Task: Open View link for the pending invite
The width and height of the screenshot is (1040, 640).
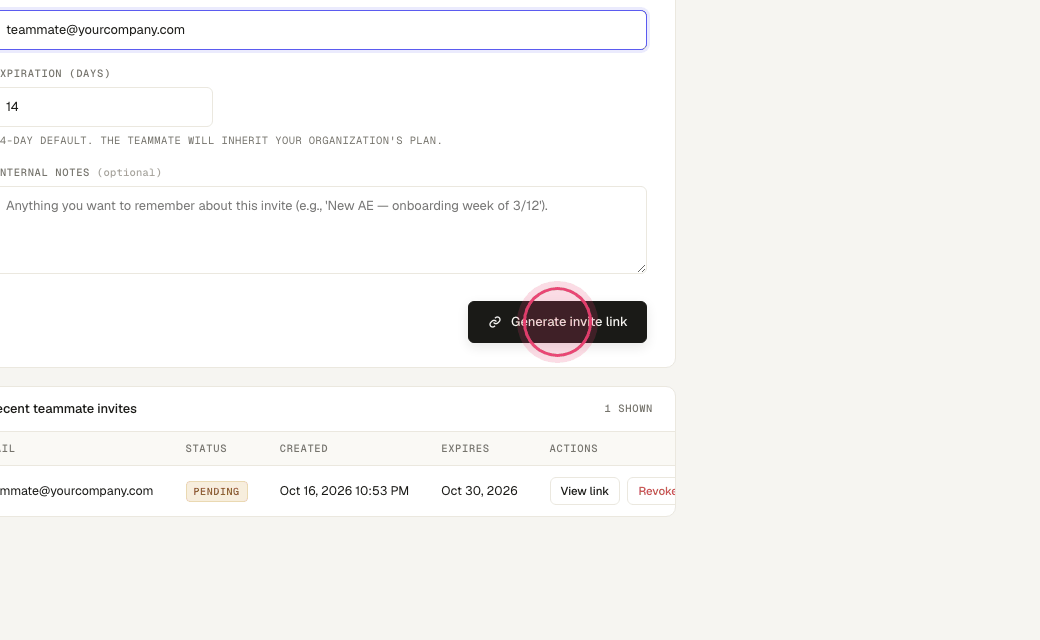Action: [x=584, y=491]
